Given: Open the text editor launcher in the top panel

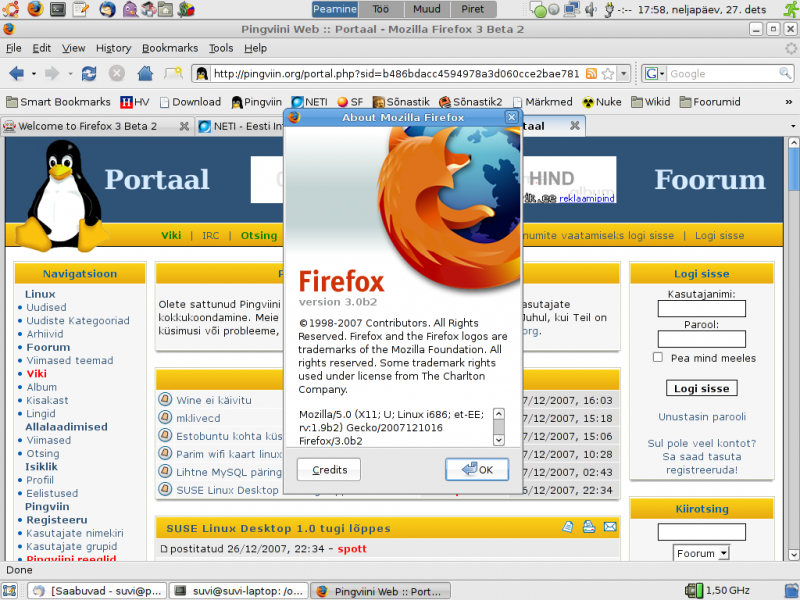Looking at the screenshot, I should point(81,9).
